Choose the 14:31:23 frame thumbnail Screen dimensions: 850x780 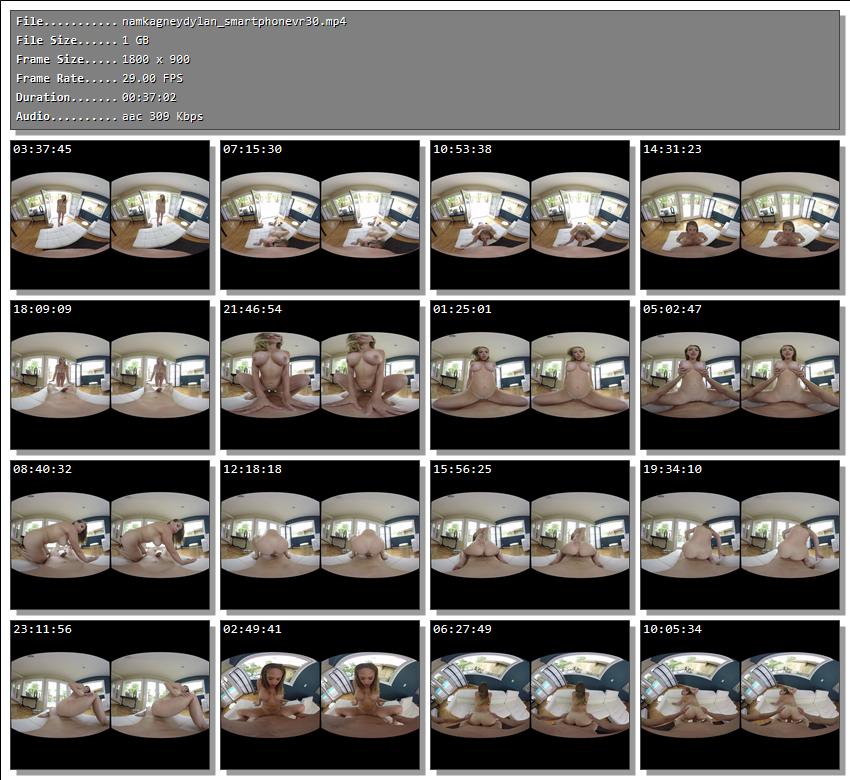[x=740, y=215]
